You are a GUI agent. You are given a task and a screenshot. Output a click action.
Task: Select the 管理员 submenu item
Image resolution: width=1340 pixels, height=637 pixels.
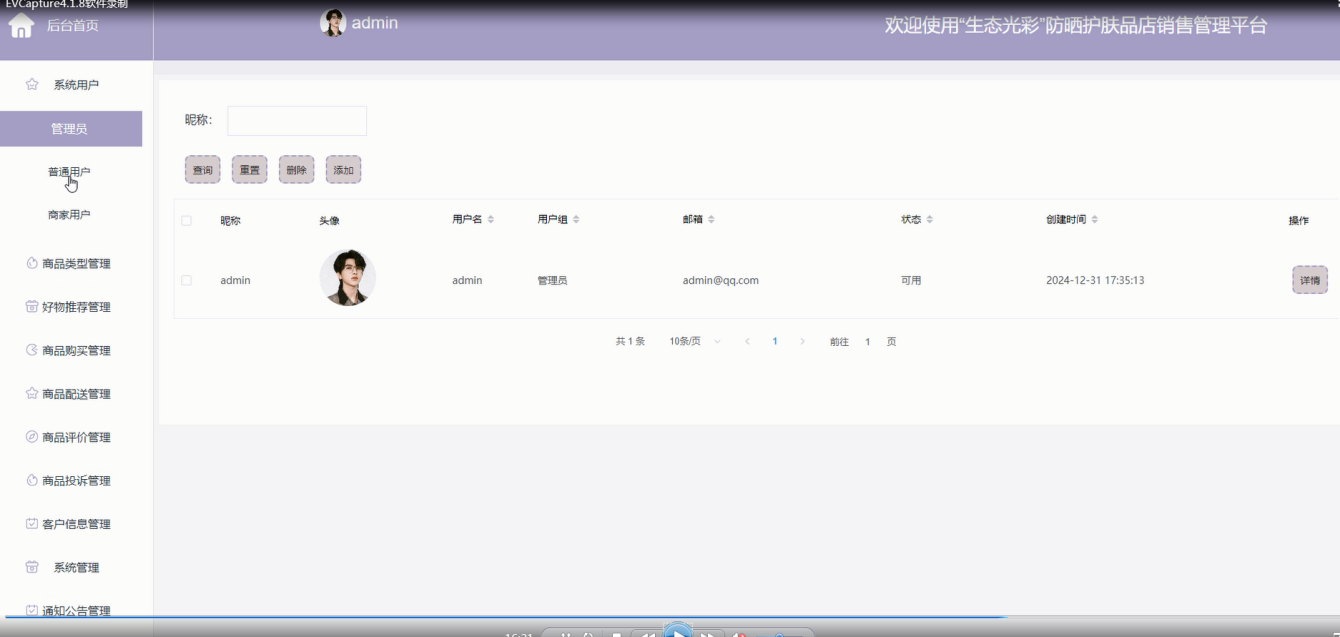point(71,129)
